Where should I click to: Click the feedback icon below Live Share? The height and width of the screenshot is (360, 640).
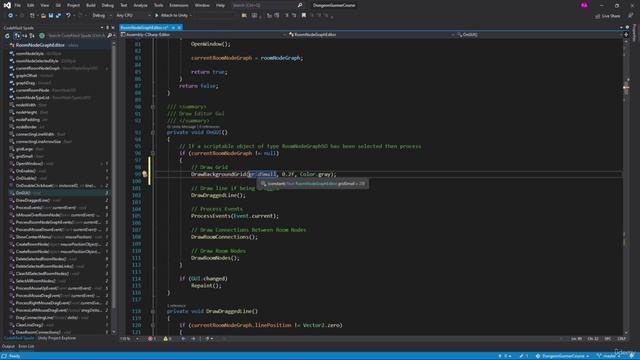tap(631, 16)
